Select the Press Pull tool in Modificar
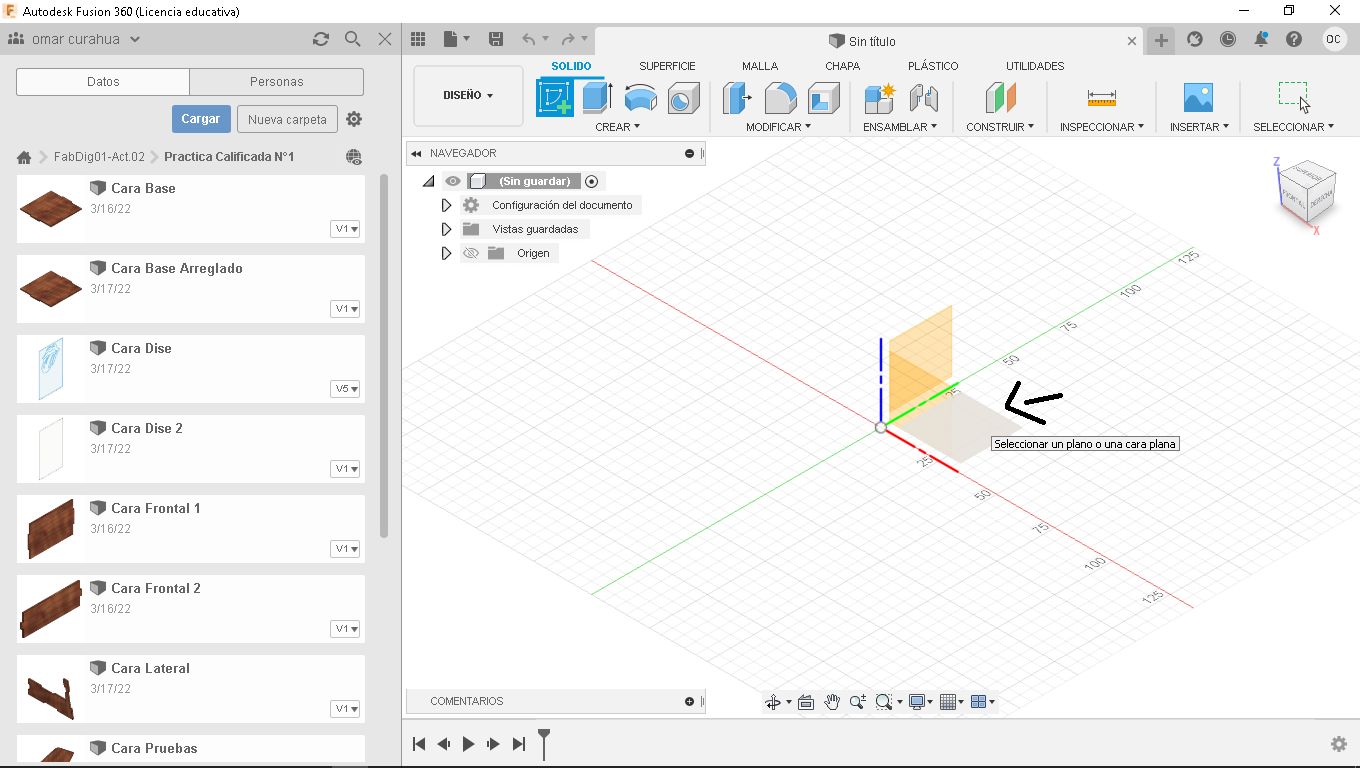 click(737, 98)
